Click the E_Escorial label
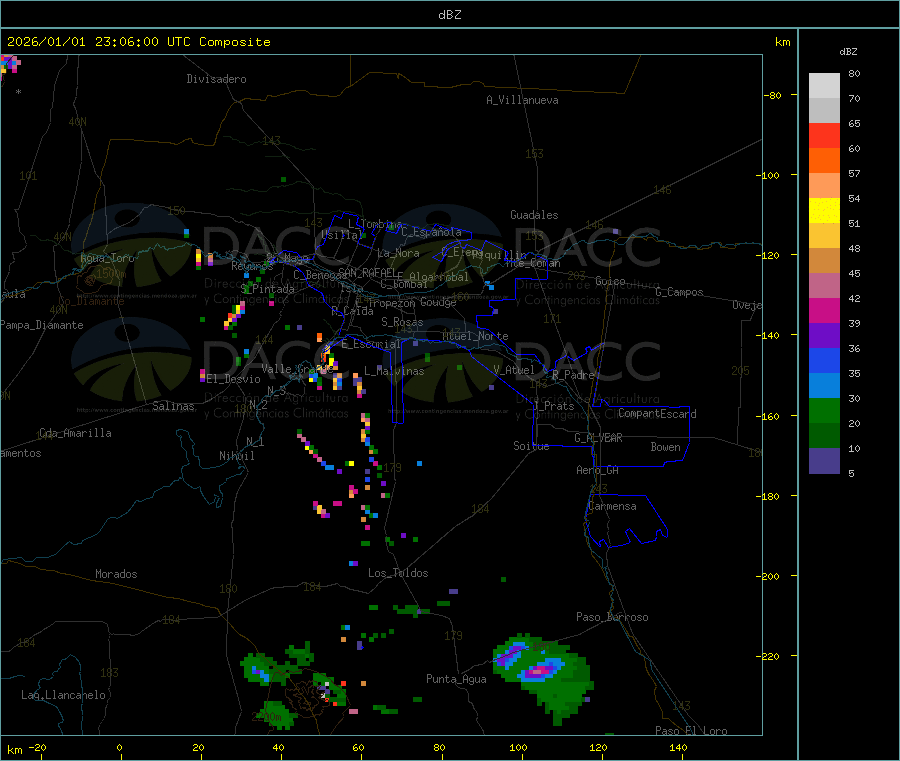Screen dimensions: 900x761 [x=371, y=344]
